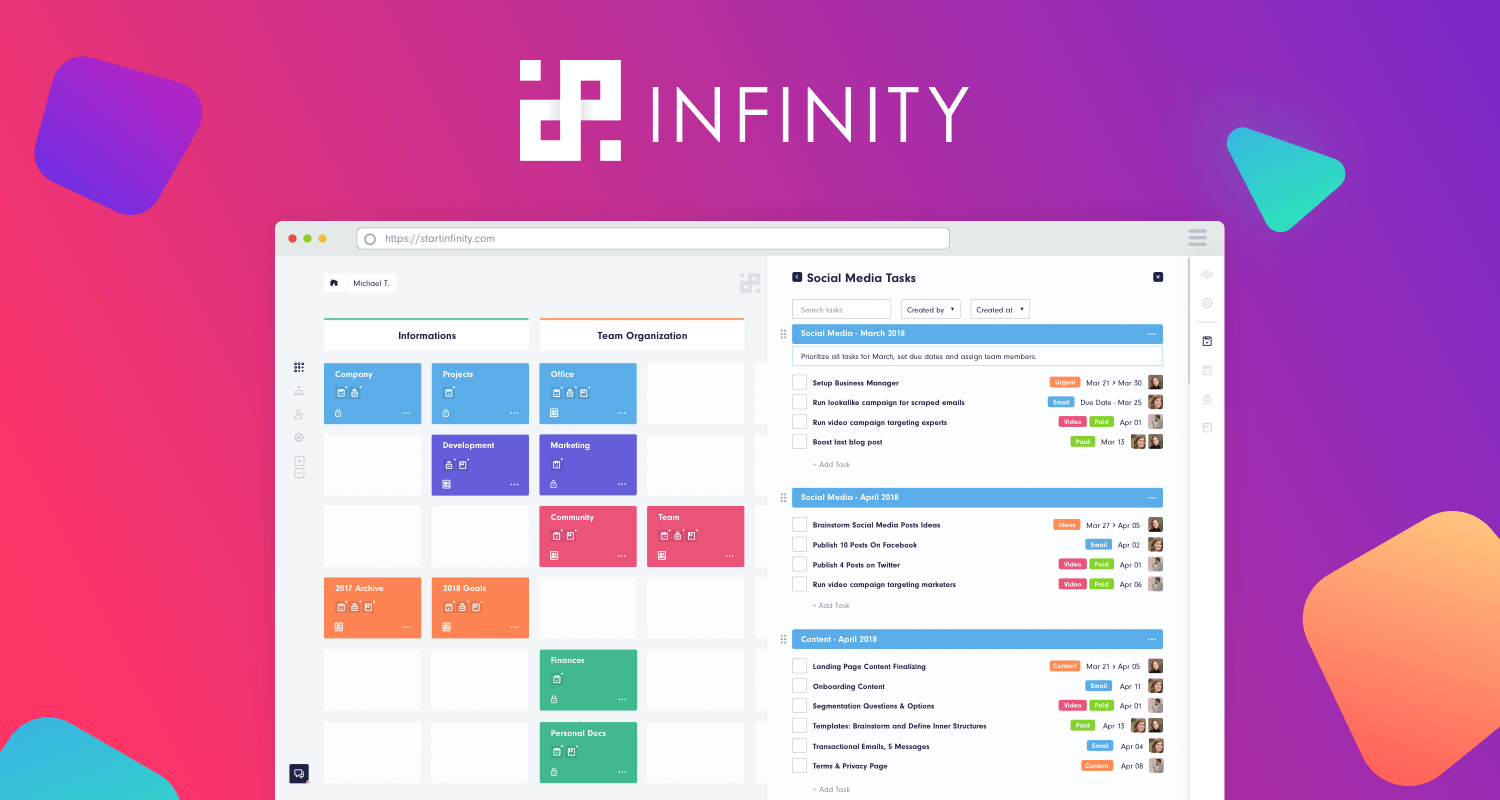Open more options on the Marketing card

(x=622, y=484)
